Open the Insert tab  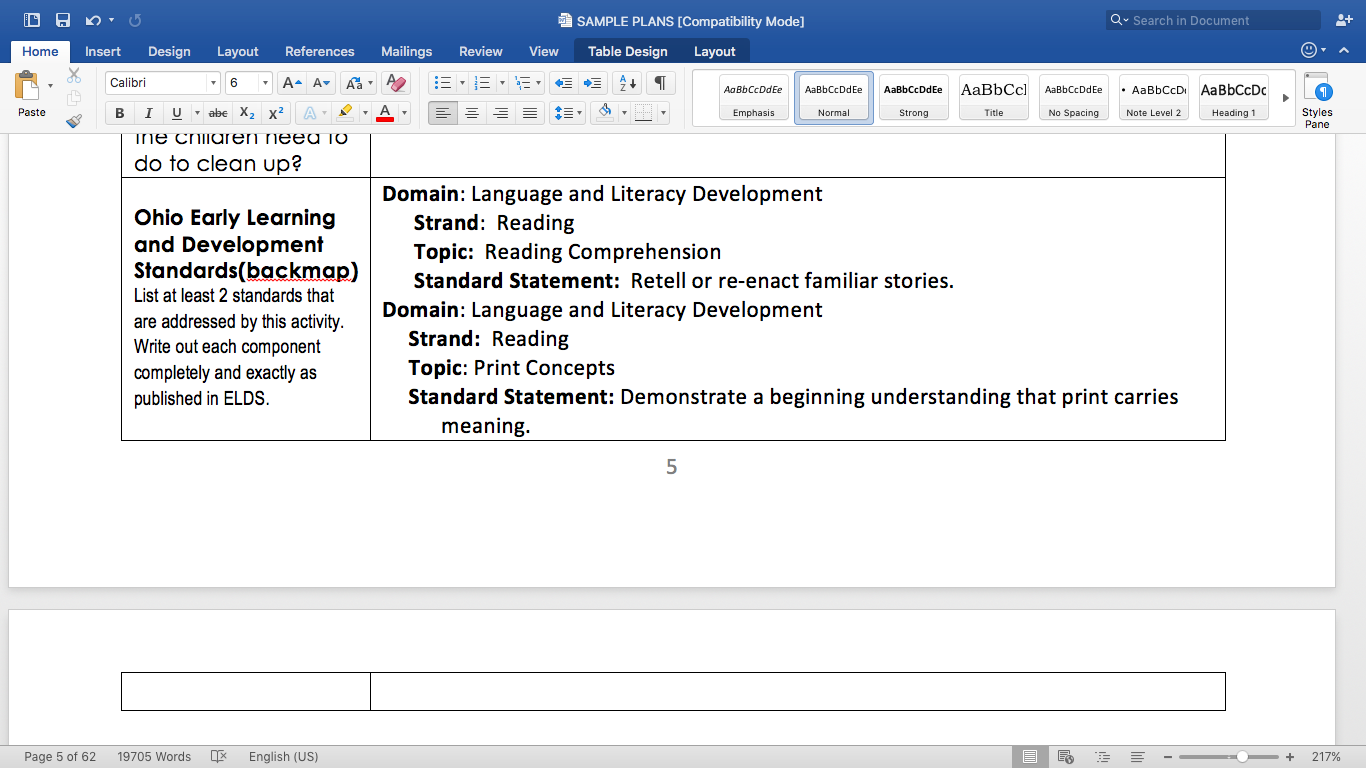point(103,51)
